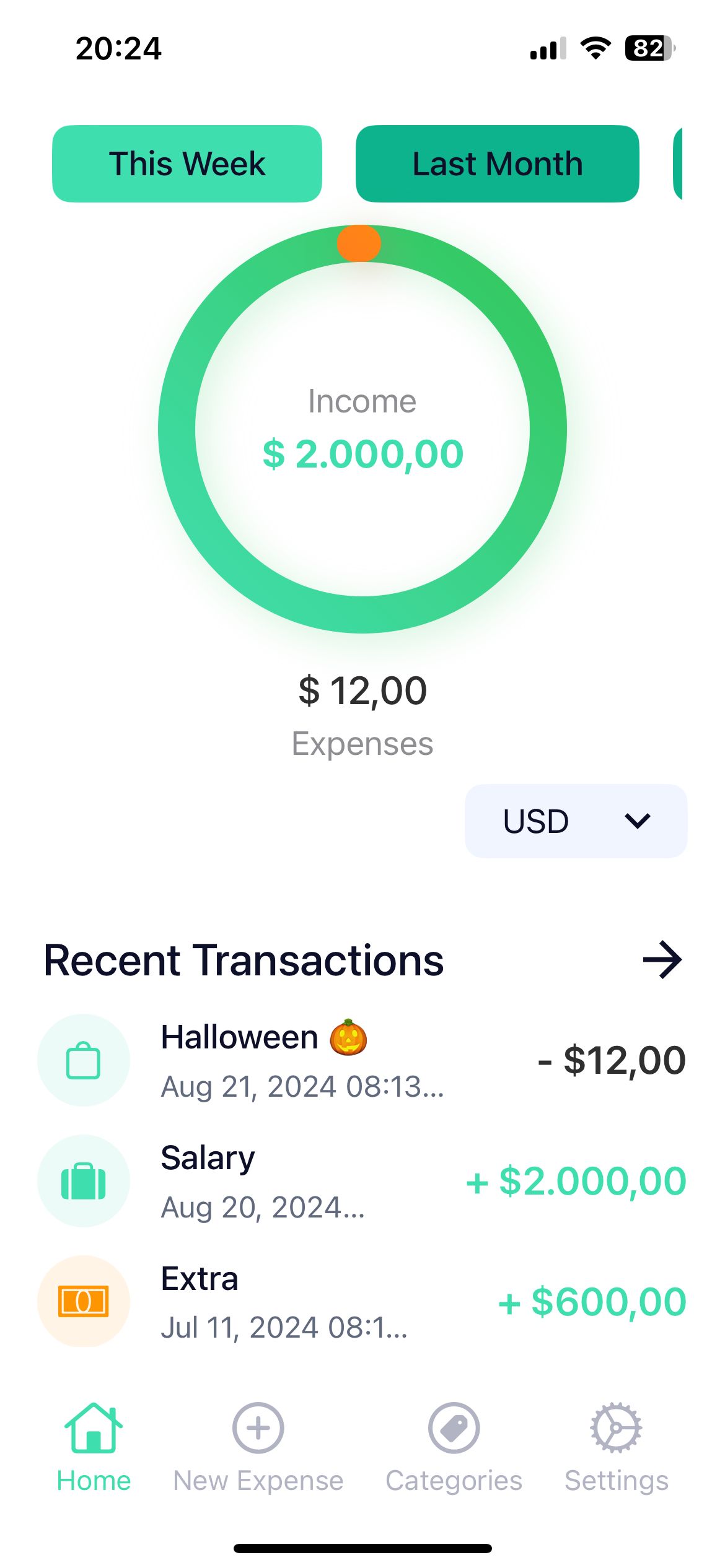Tap the Salary briefcase icon

84,1180
